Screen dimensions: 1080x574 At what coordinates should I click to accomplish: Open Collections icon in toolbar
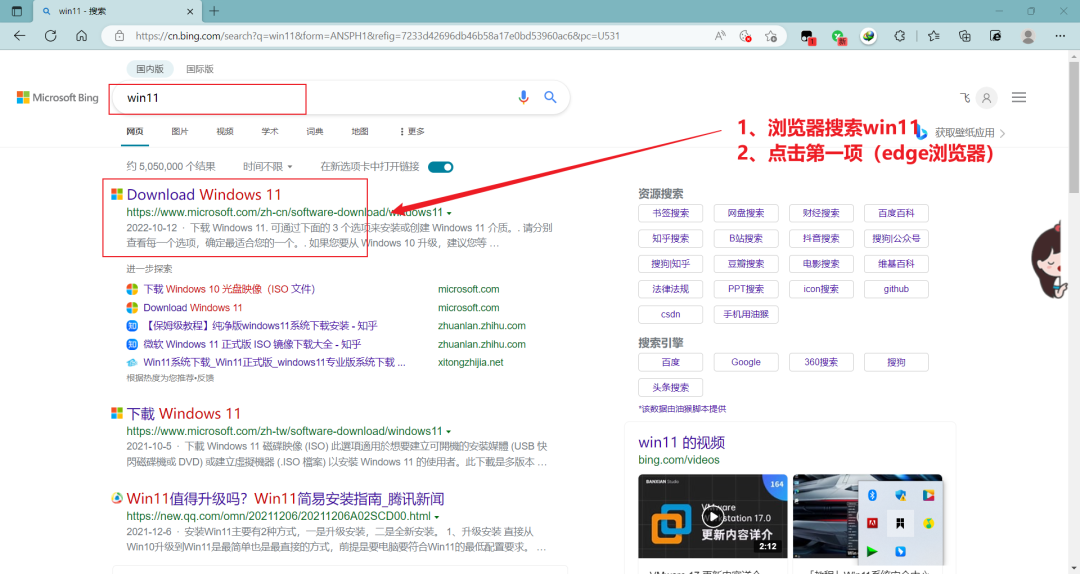click(x=964, y=36)
